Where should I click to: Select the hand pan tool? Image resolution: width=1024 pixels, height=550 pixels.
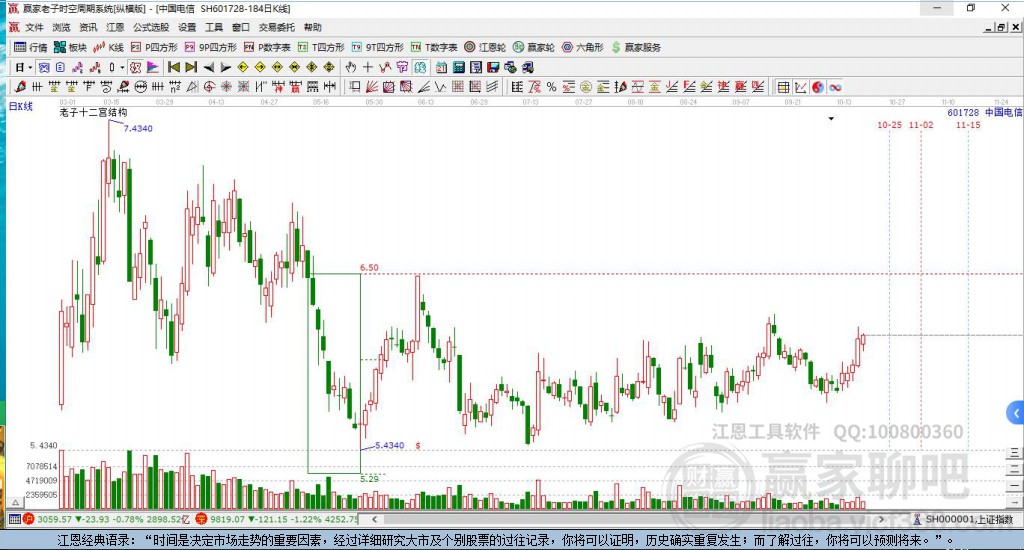point(351,67)
